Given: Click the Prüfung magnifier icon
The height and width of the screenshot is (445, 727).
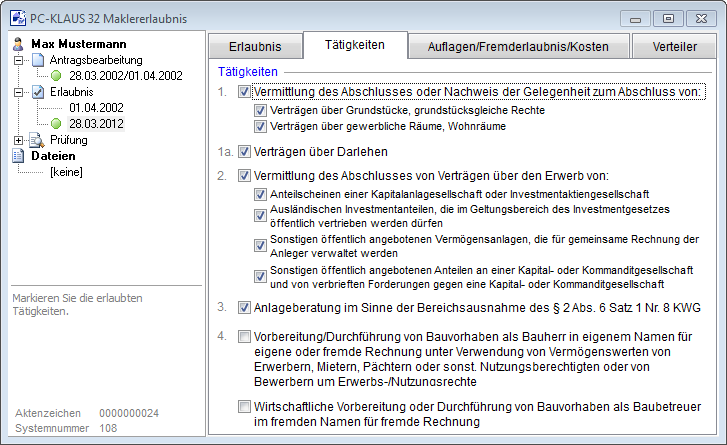Looking at the screenshot, I should (x=37, y=140).
